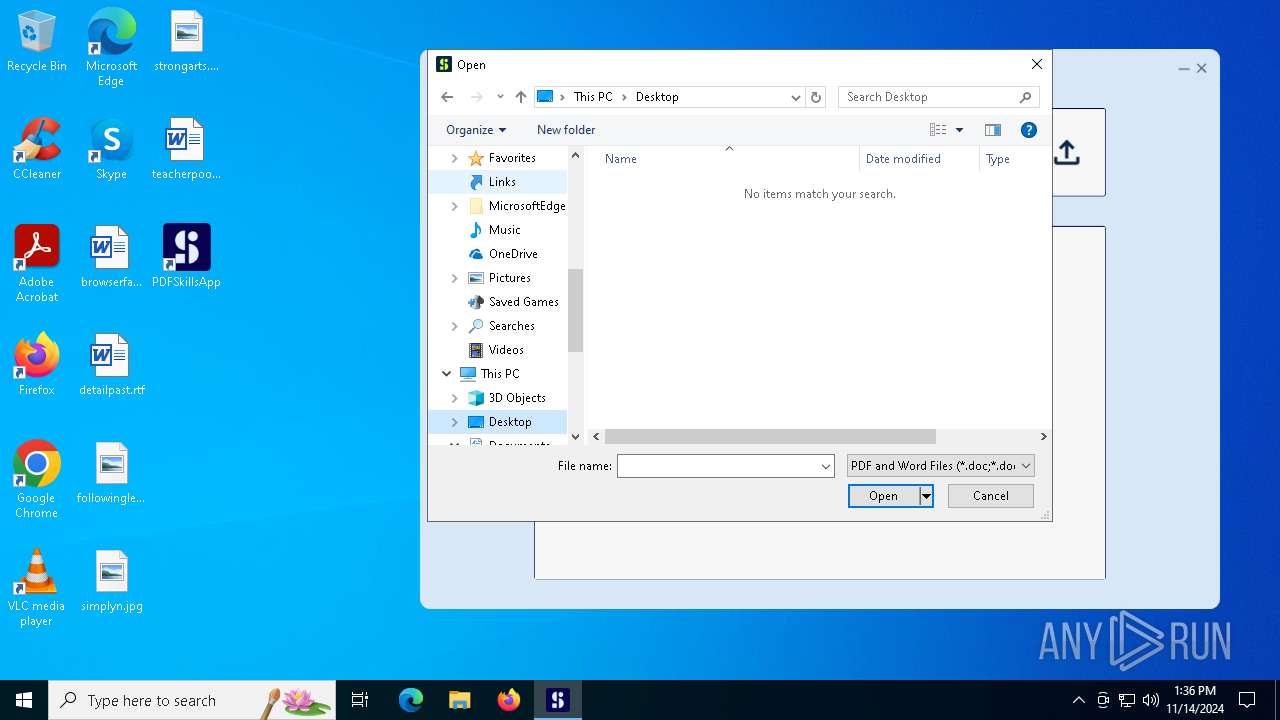Open the change view options dropdown
The image size is (1280, 720).
(x=959, y=130)
